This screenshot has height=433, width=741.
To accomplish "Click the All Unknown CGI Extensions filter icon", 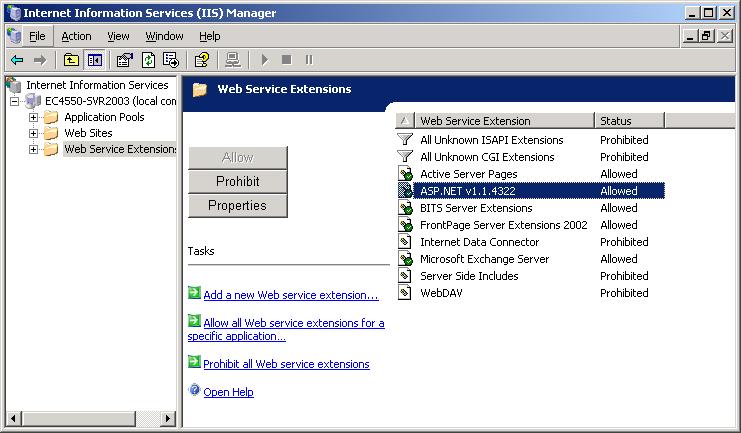I will pyautogui.click(x=405, y=156).
